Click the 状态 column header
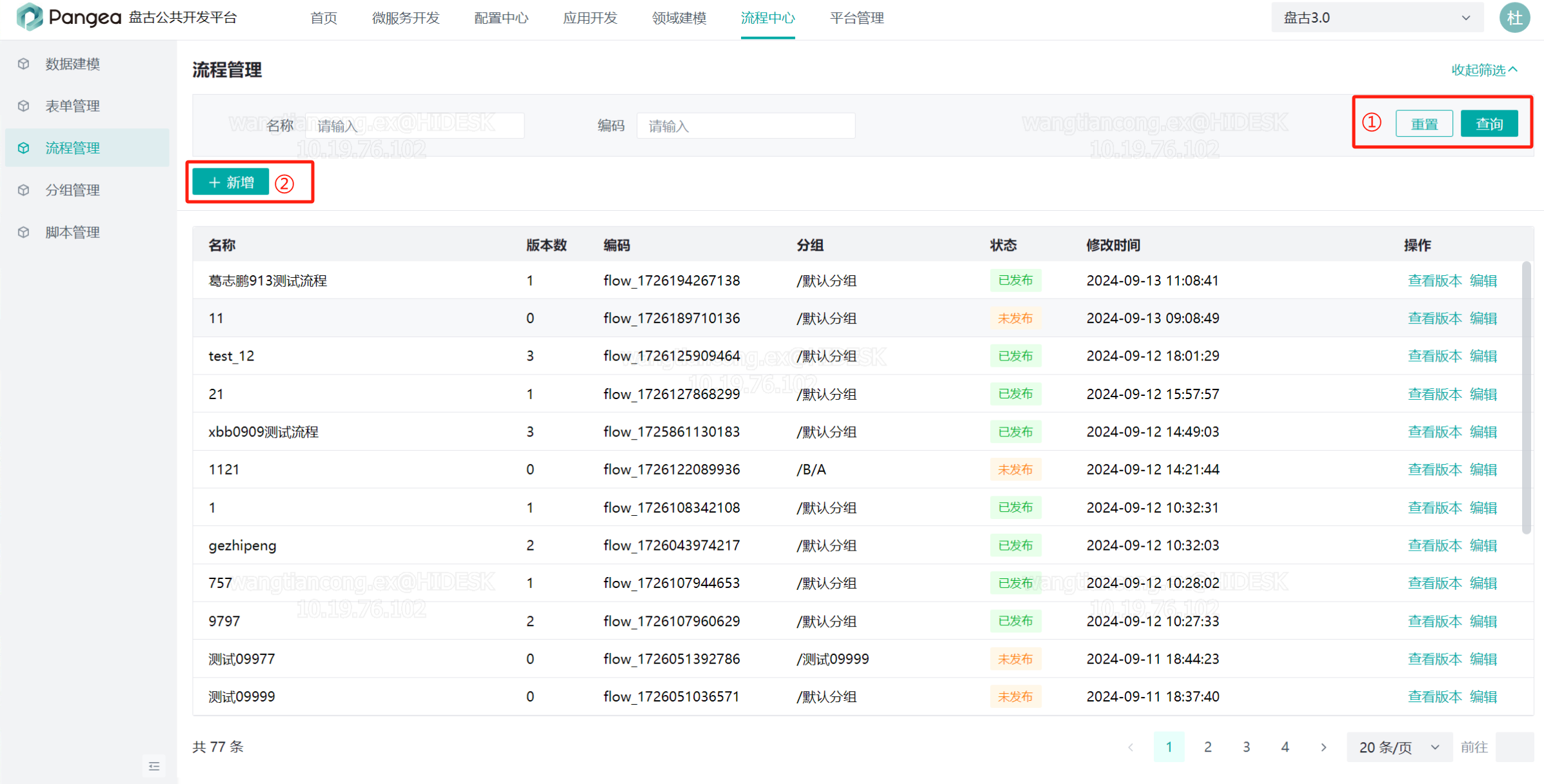This screenshot has height=784, width=1544. [x=1004, y=245]
